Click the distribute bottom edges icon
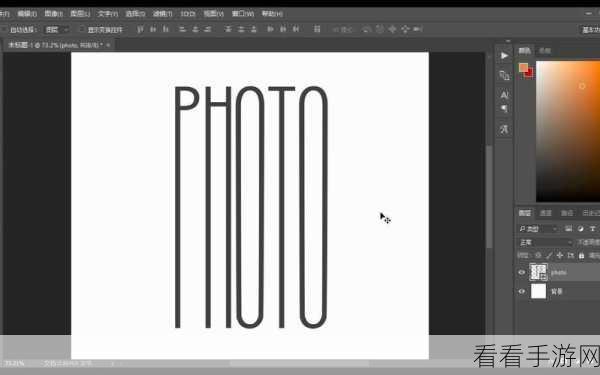This screenshot has height=375, width=600. tap(253, 29)
